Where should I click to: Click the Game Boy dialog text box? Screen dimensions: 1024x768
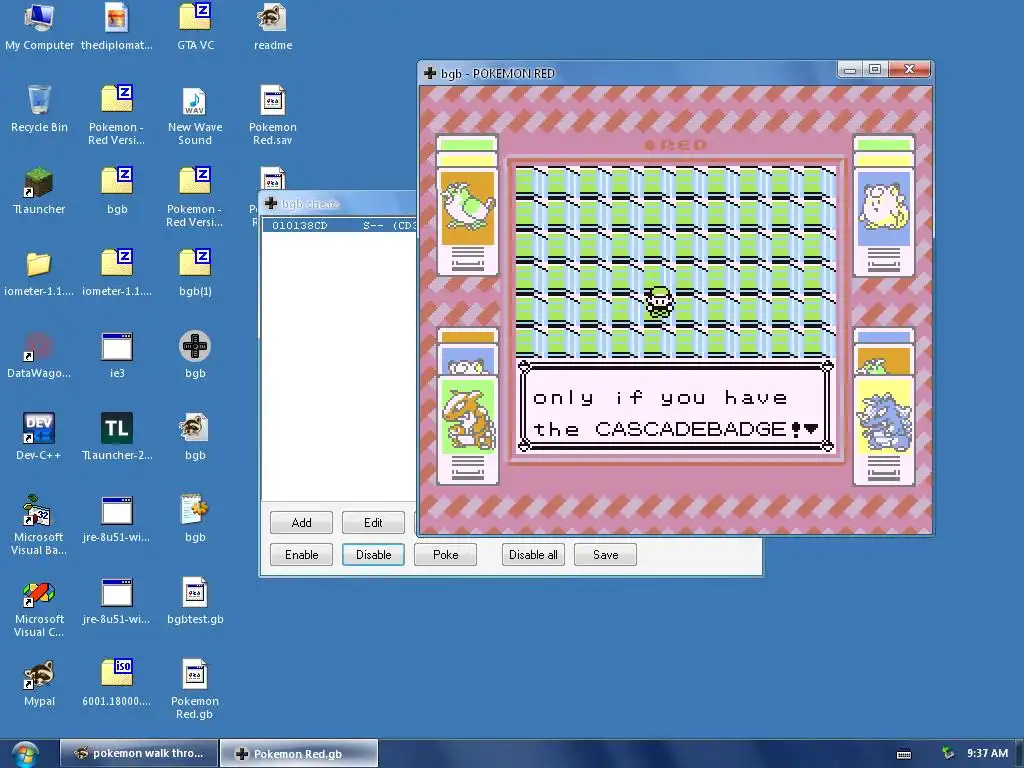coord(676,408)
